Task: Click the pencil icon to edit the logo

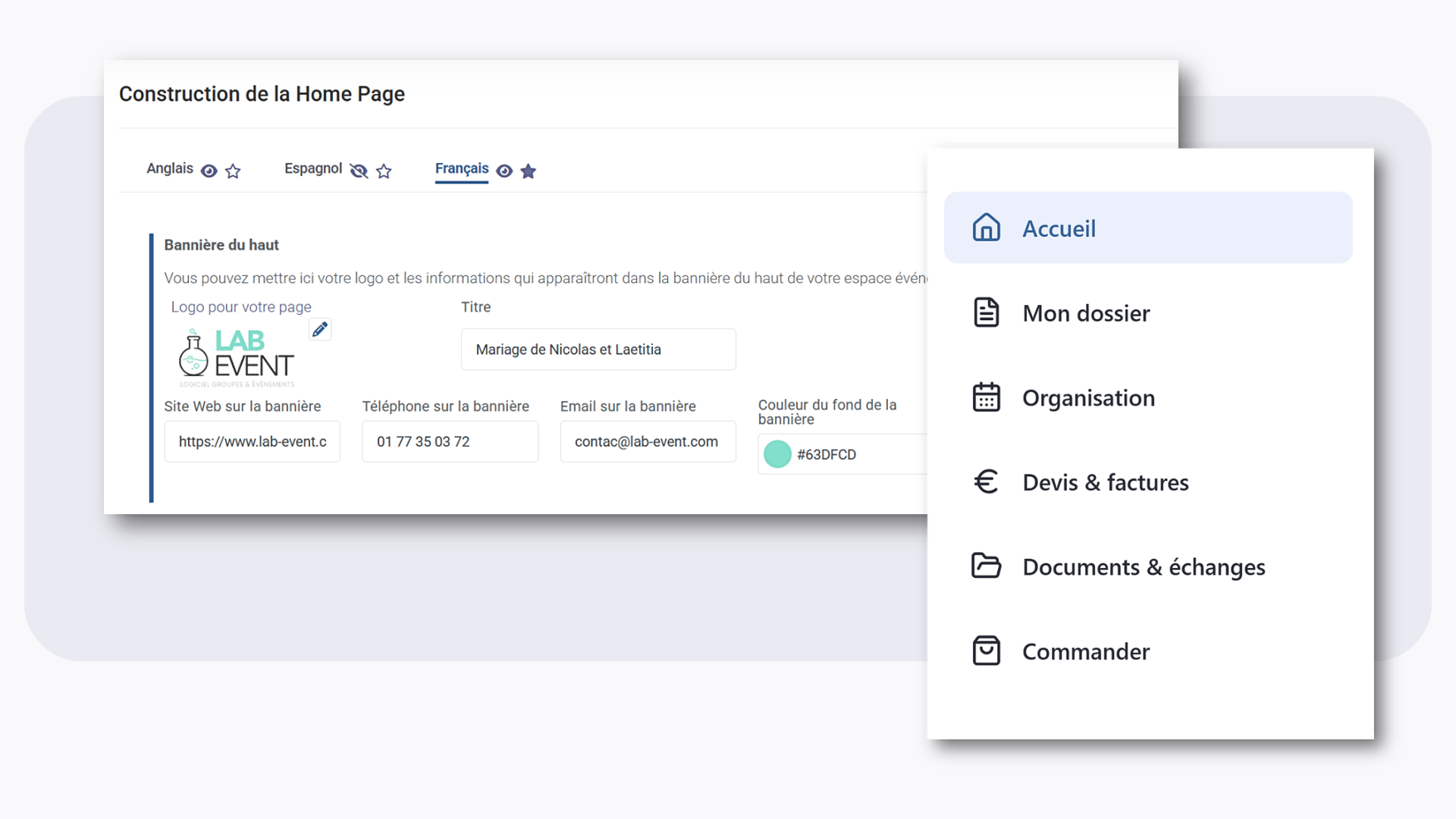Action: click(320, 329)
